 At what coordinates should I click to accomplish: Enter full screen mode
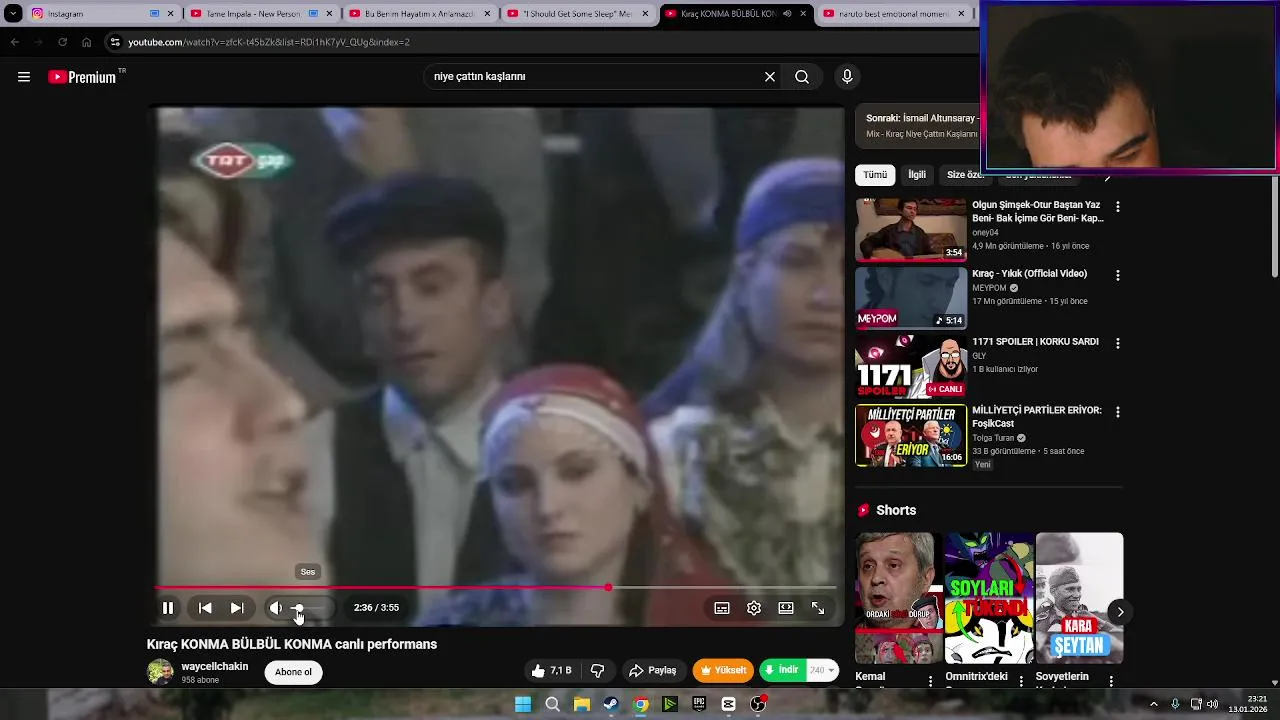point(818,608)
